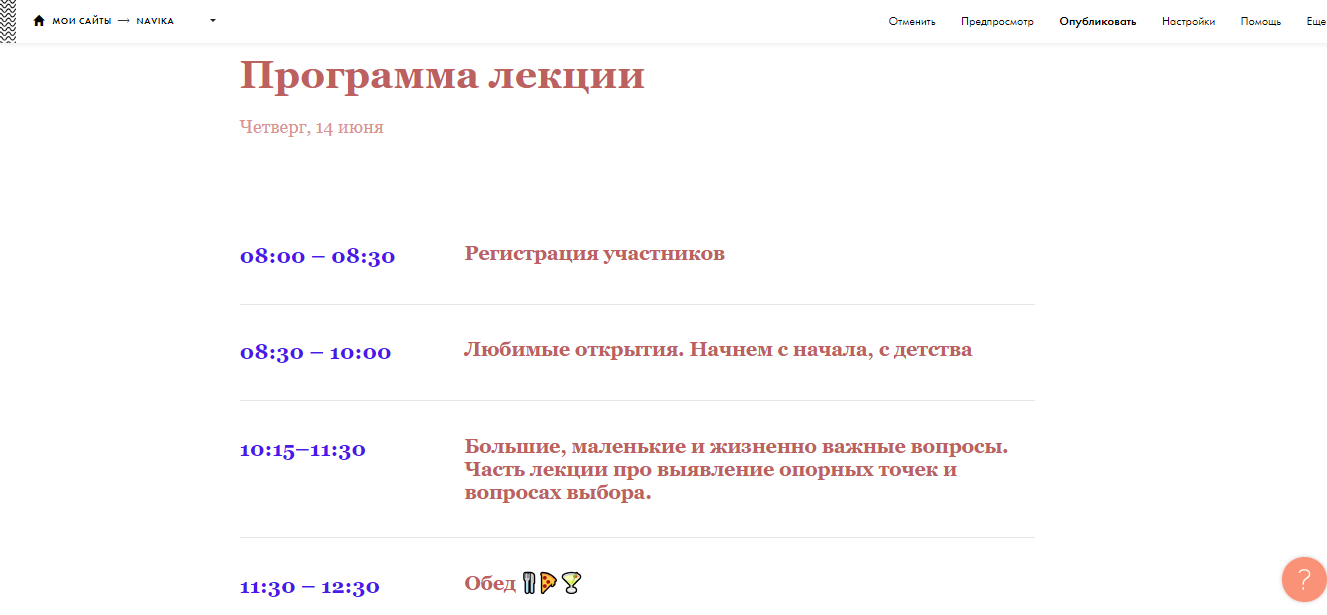Select the NAVIKA site breadcrumb
The image size is (1327, 615).
click(155, 21)
